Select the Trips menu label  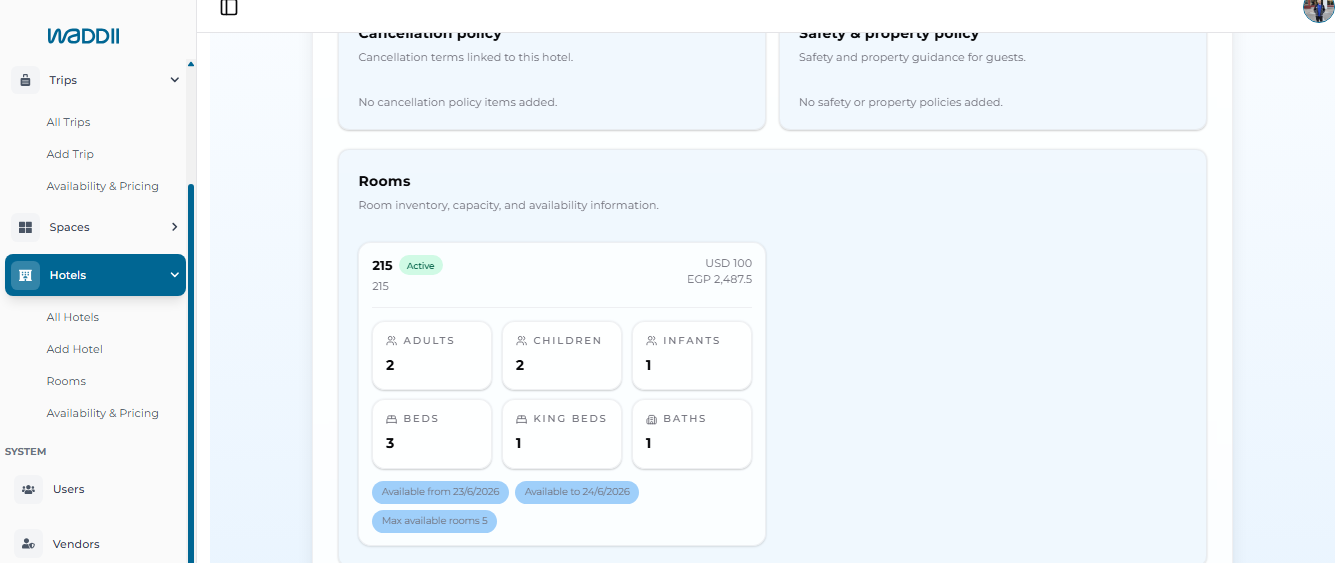(63, 80)
